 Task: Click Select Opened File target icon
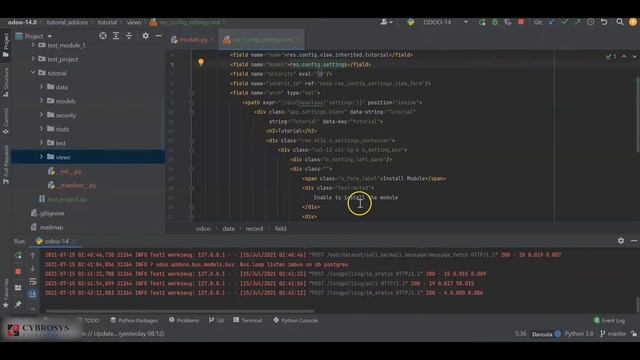[103, 36]
